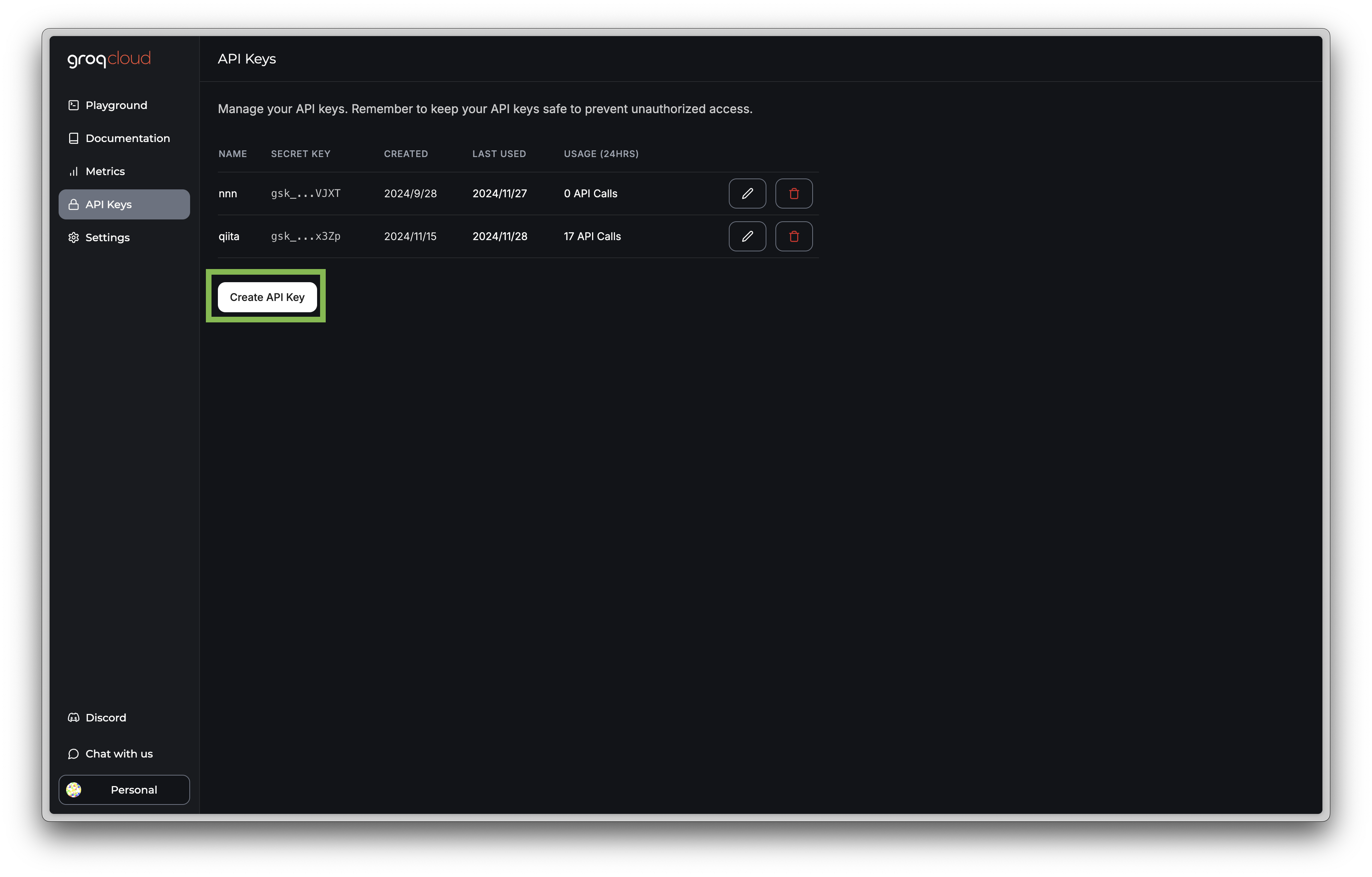Click the edit pencil for nnn key

pyautogui.click(x=747, y=194)
